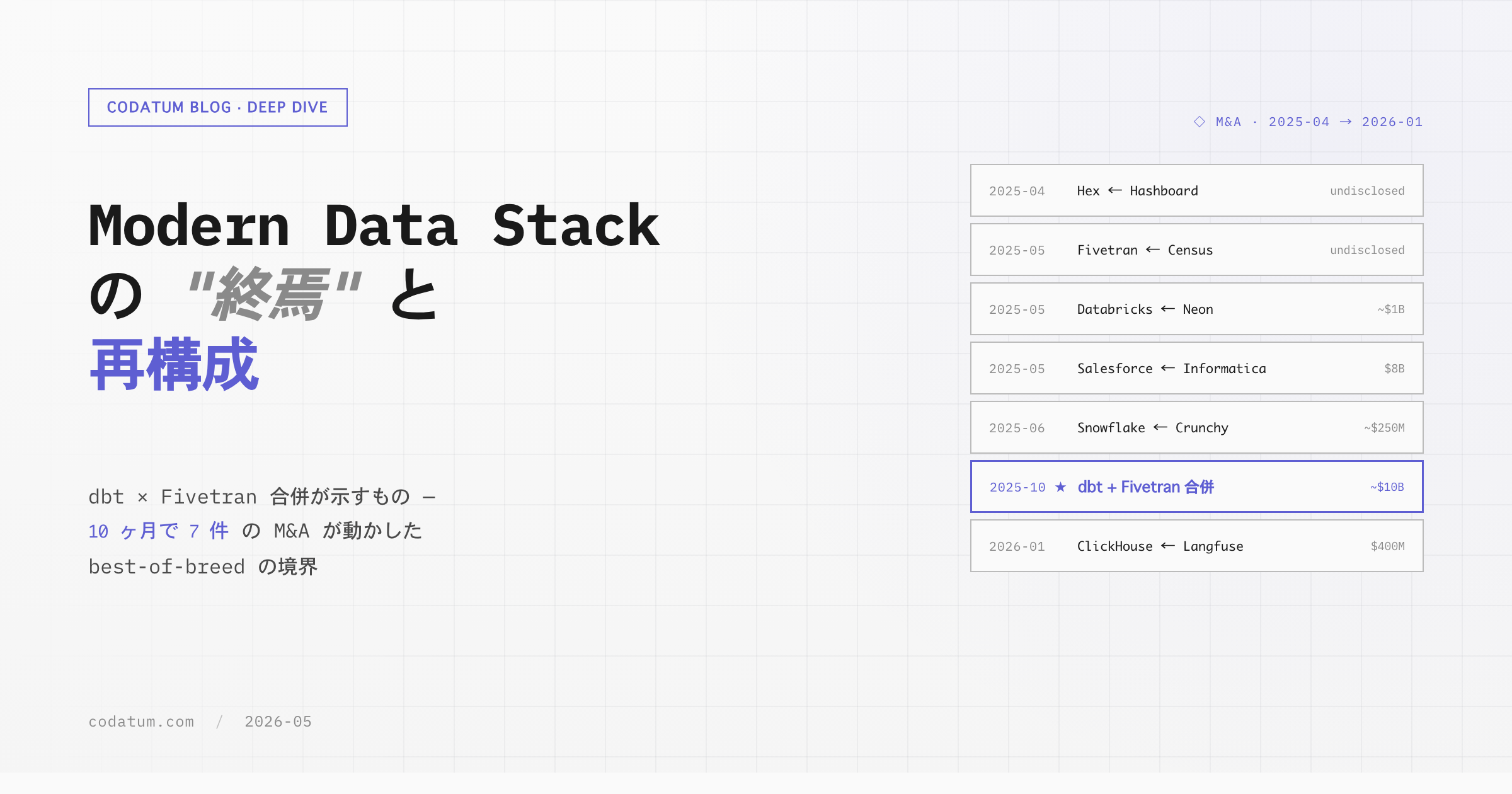1512x794 pixels.
Task: Select the highlighted dbt + Fivetran 合併 row
Action: pyautogui.click(x=1196, y=486)
